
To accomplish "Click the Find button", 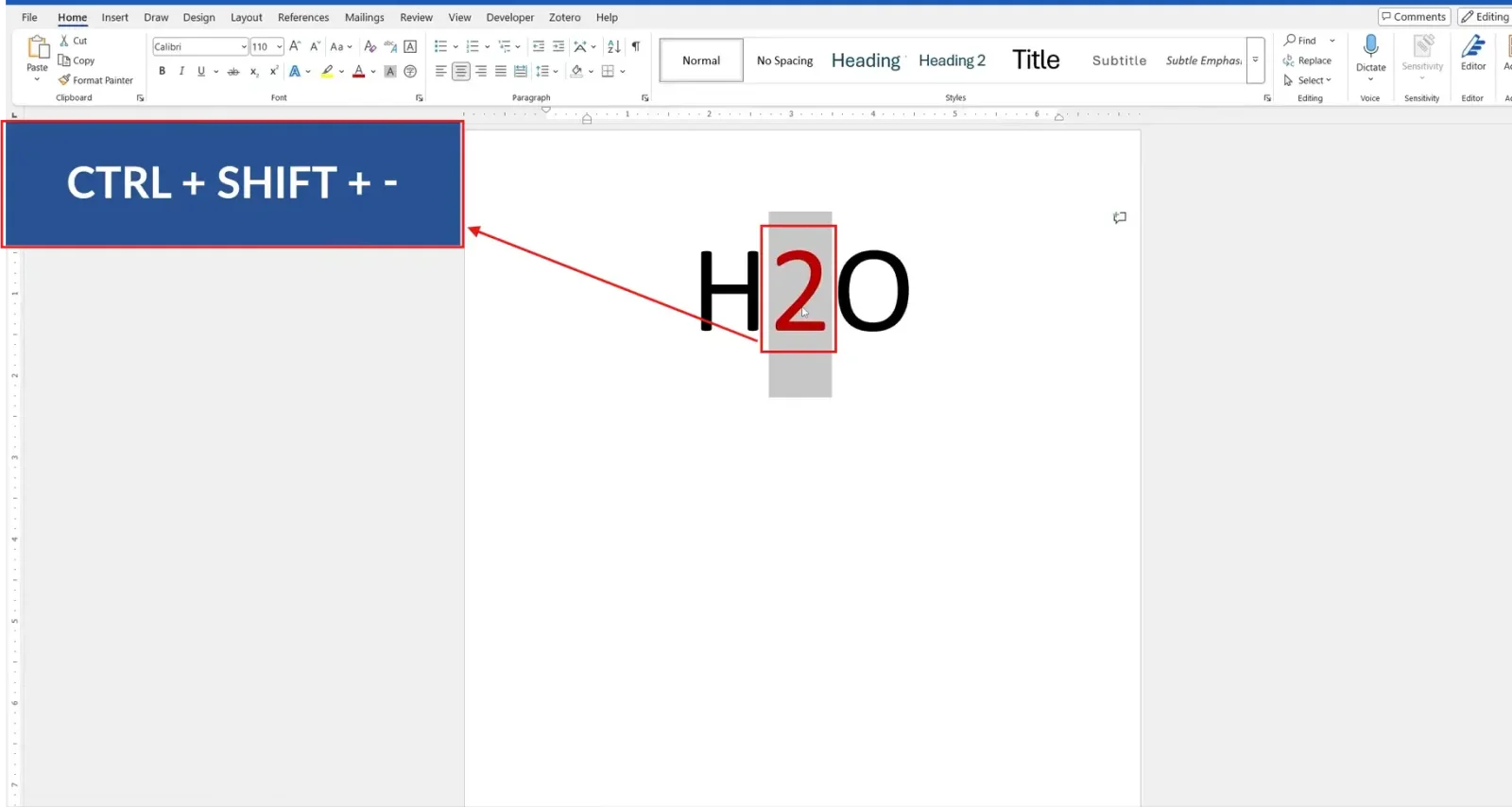I will [x=1301, y=41].
